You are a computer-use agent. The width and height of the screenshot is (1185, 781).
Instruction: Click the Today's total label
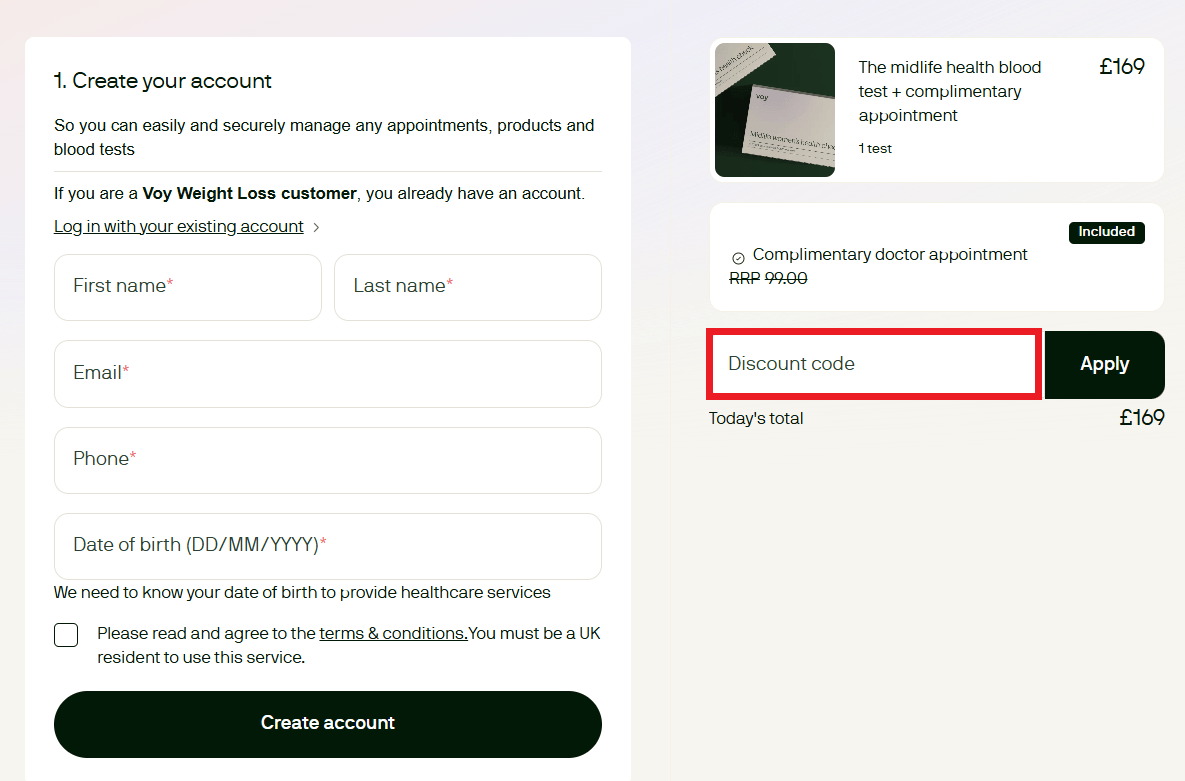tap(755, 418)
